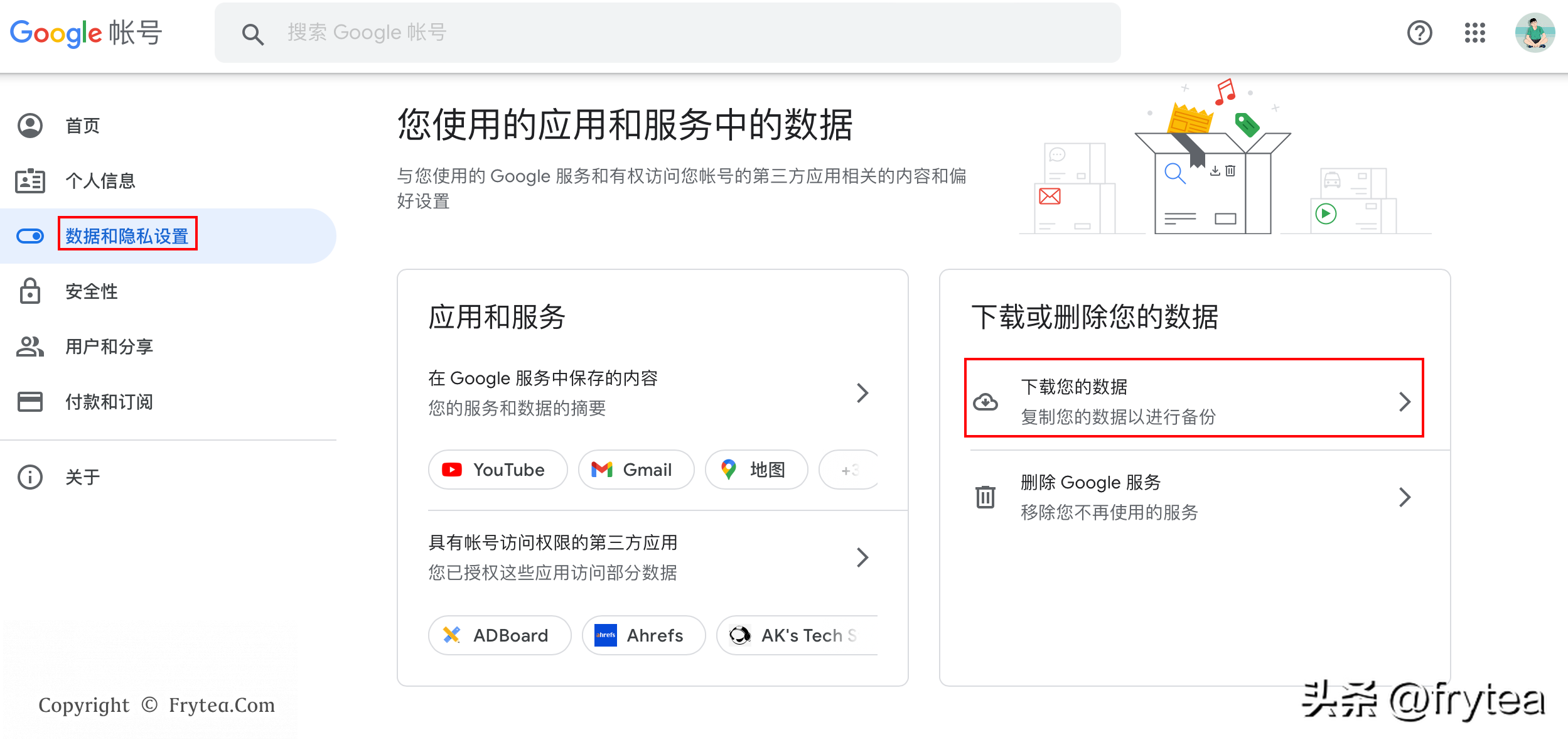Open 删除 Google 服务 option
This screenshot has width=1568, height=742.
pyautogui.click(x=1193, y=497)
